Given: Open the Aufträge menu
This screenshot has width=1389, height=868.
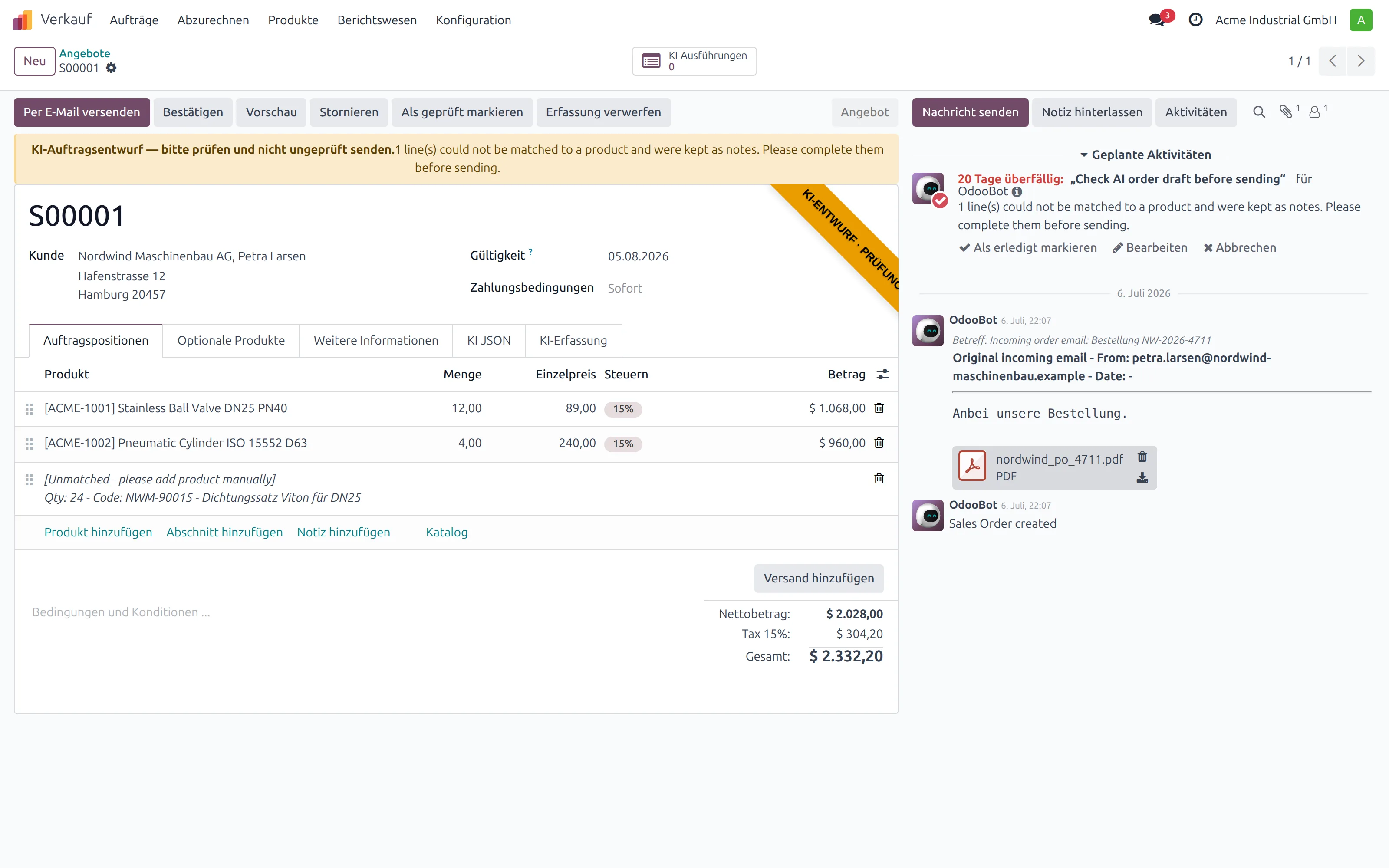Looking at the screenshot, I should point(134,20).
